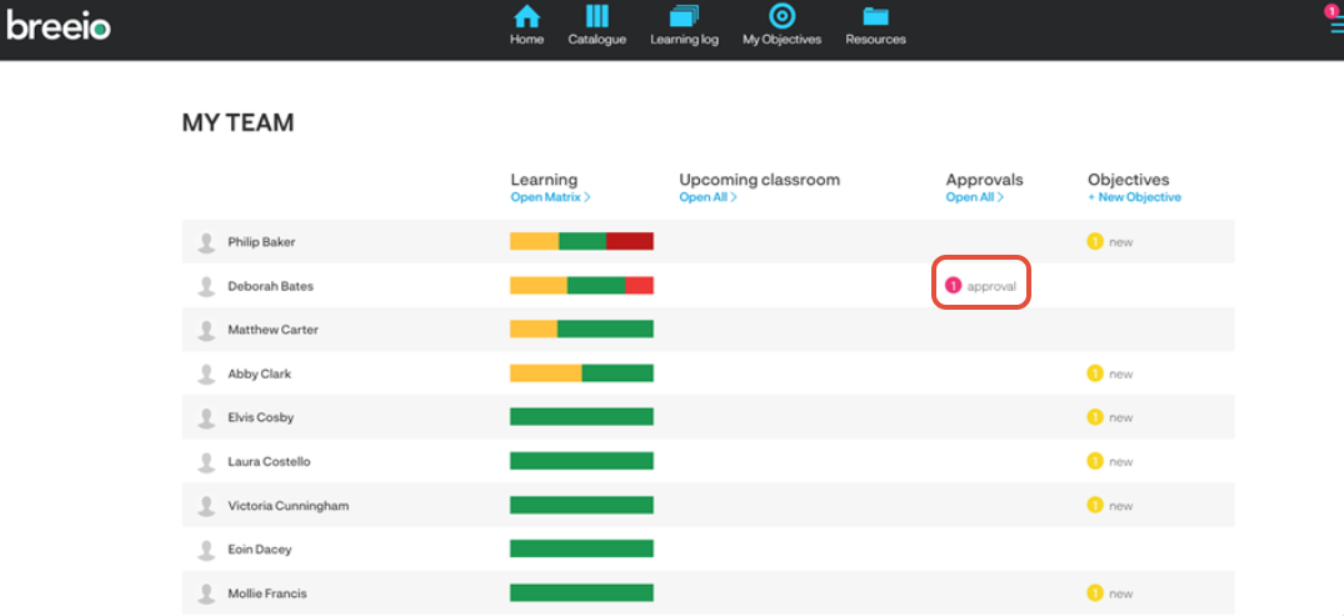Select Home menu label
This screenshot has width=1344, height=616.
(x=527, y=40)
